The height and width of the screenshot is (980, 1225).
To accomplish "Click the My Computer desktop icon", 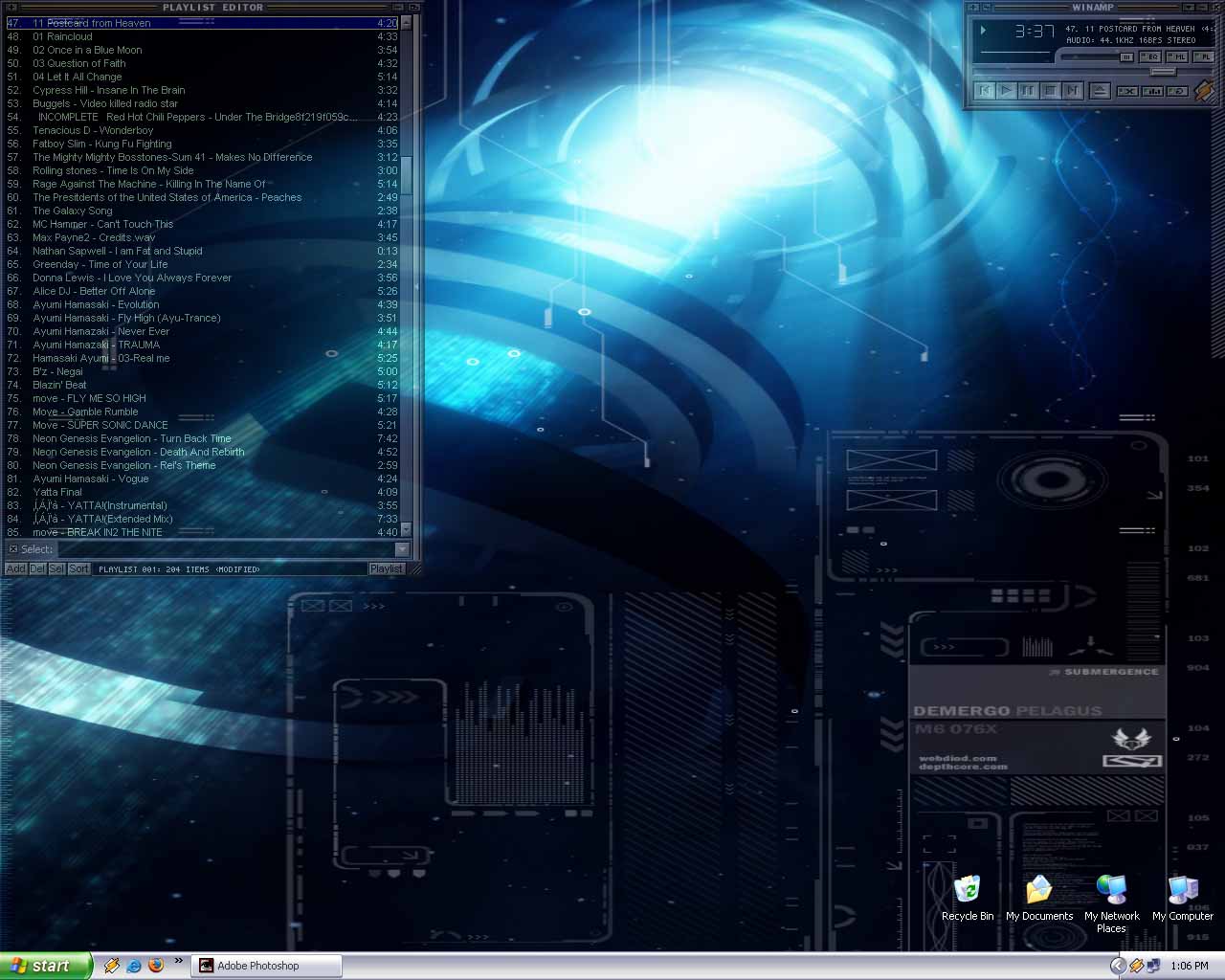I will (x=1183, y=898).
